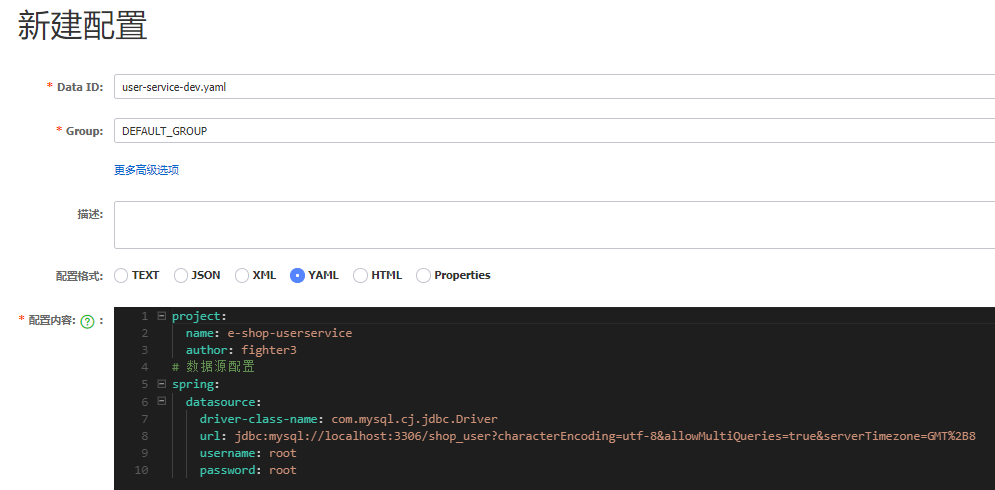This screenshot has width=995, height=490.
Task: Collapse the project block in editor
Action: (161, 315)
